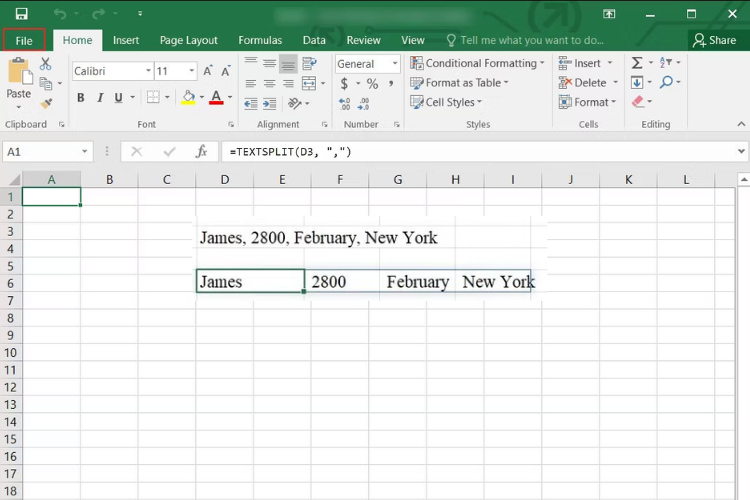Image resolution: width=750 pixels, height=500 pixels.
Task: Select Align Left icon
Action: tap(251, 84)
